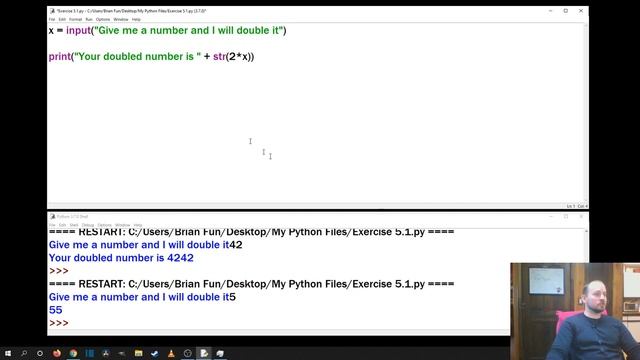Viewport: 640px width, 360px height.
Task: Click the Cortana circle icon in the taskbar
Action: point(40,353)
